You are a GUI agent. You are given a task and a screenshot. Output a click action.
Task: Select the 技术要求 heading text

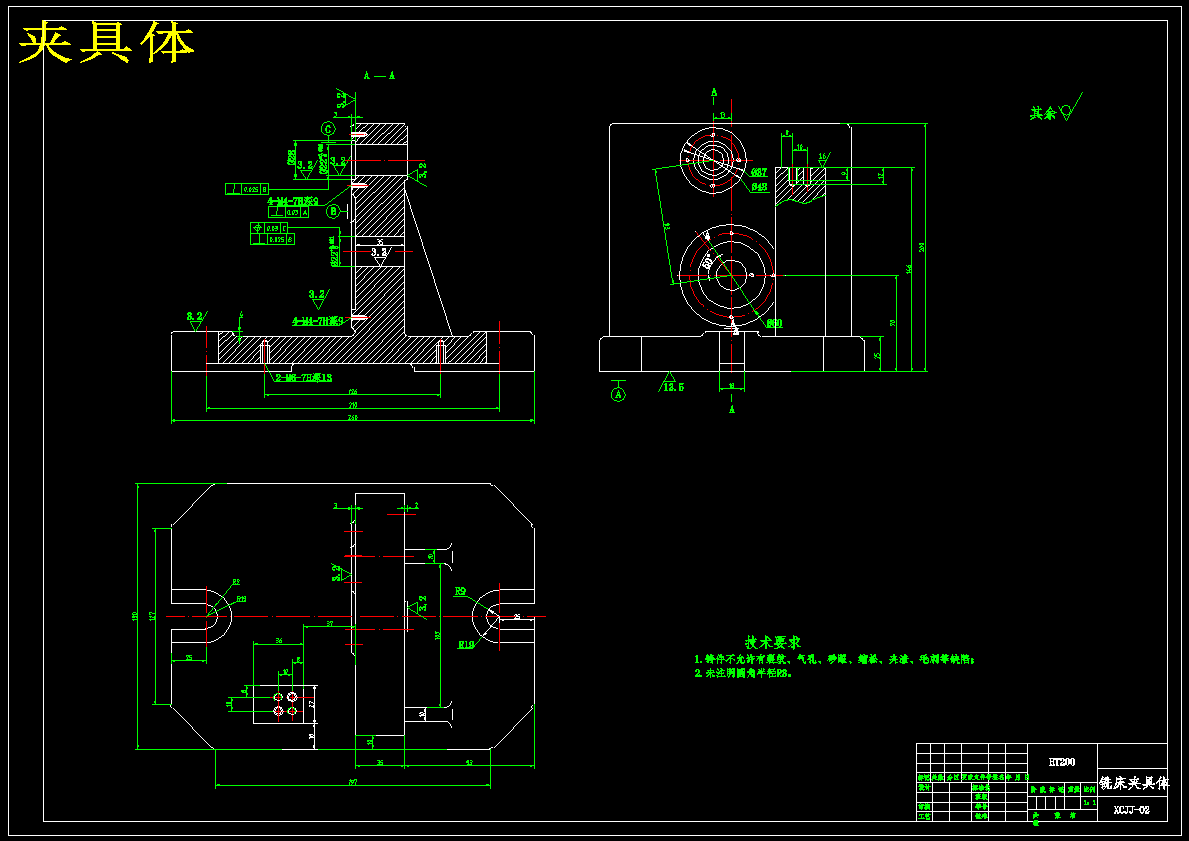773,643
